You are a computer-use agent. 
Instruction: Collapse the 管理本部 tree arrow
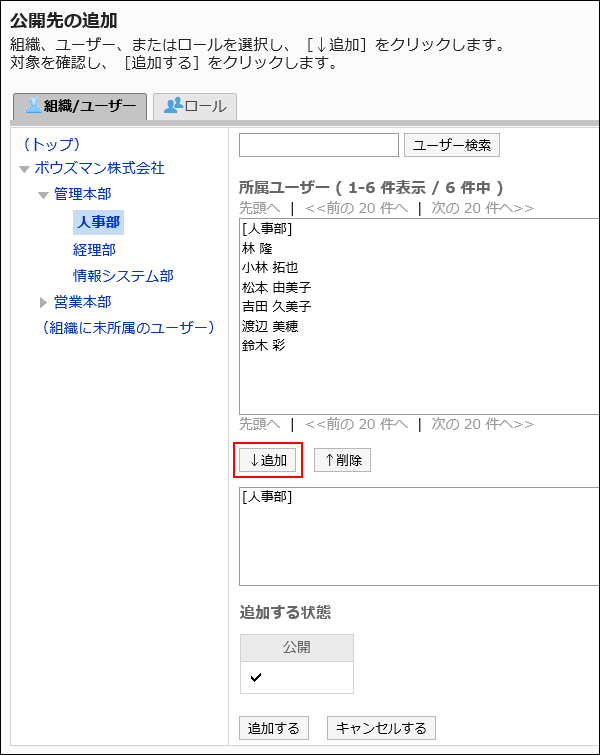point(43,195)
